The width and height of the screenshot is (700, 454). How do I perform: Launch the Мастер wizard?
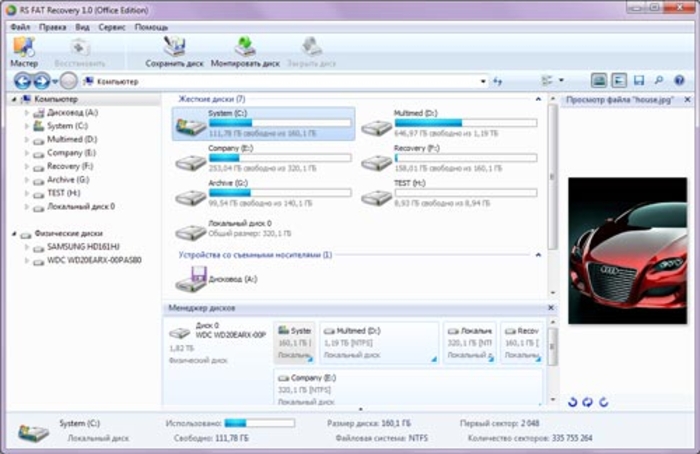(23, 51)
